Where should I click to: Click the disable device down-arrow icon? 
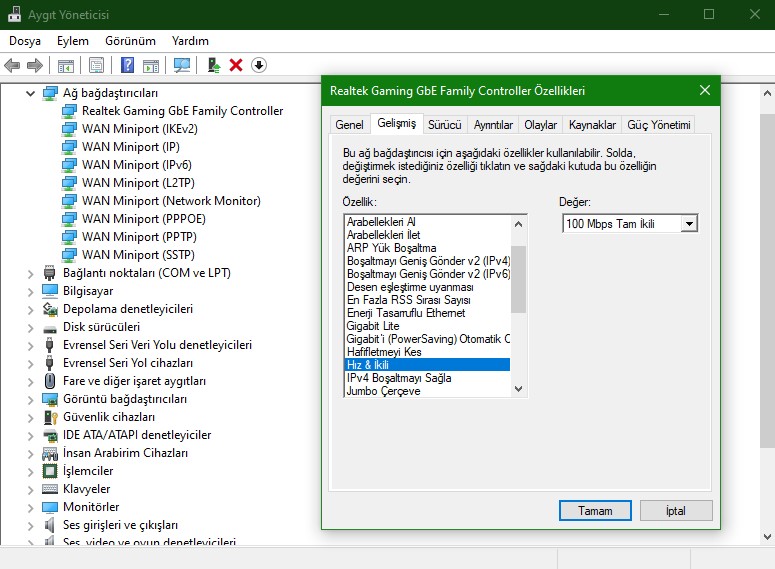[x=259, y=65]
